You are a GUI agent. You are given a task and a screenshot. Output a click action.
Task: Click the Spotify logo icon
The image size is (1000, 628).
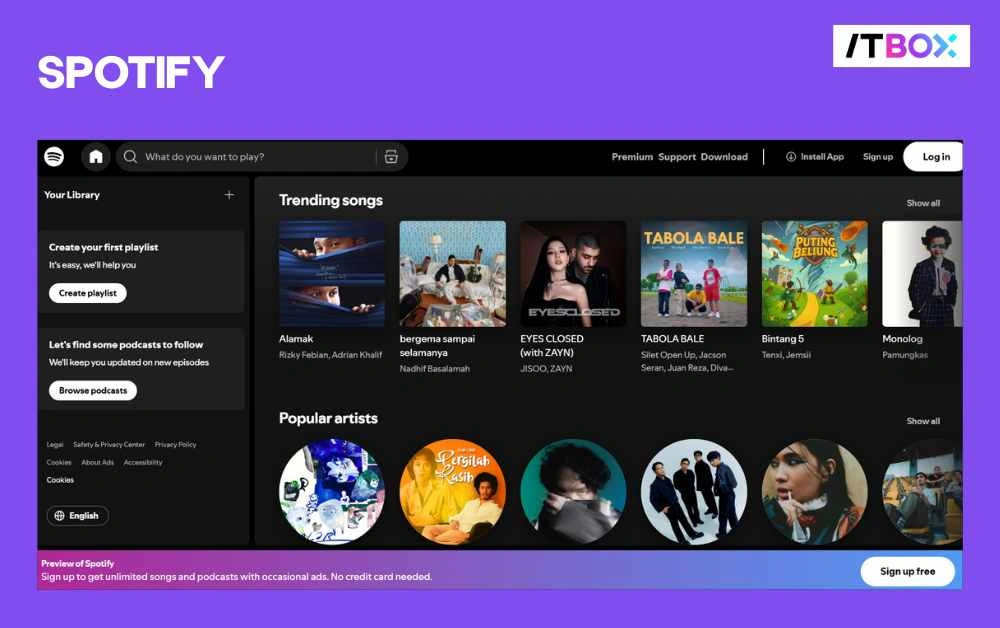54,156
